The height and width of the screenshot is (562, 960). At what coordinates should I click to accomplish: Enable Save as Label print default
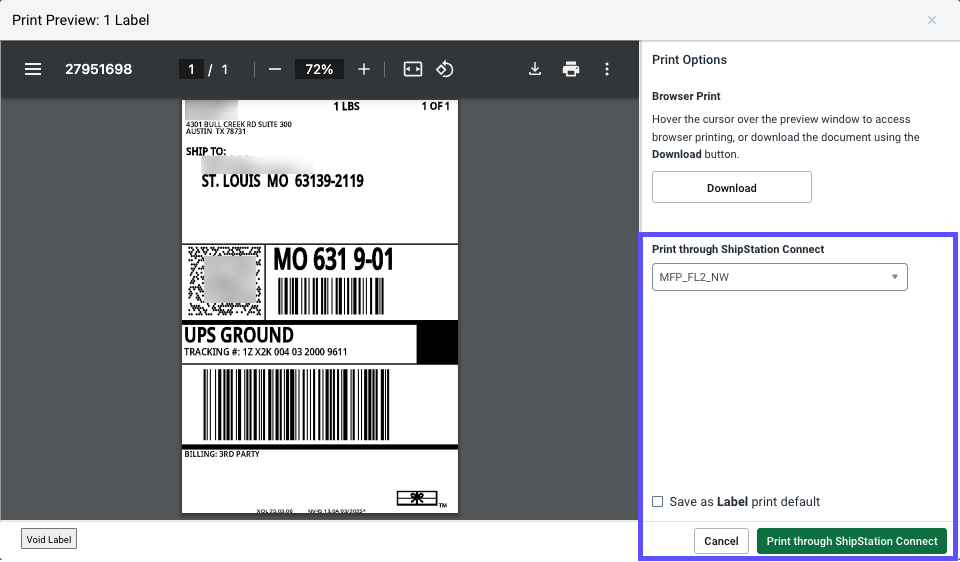657,502
